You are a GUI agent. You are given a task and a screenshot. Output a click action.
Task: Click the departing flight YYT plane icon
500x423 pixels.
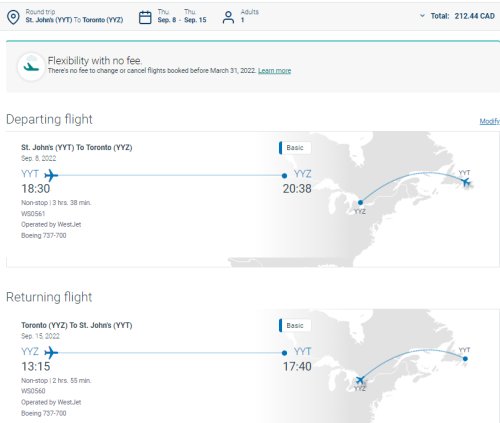click(x=51, y=175)
